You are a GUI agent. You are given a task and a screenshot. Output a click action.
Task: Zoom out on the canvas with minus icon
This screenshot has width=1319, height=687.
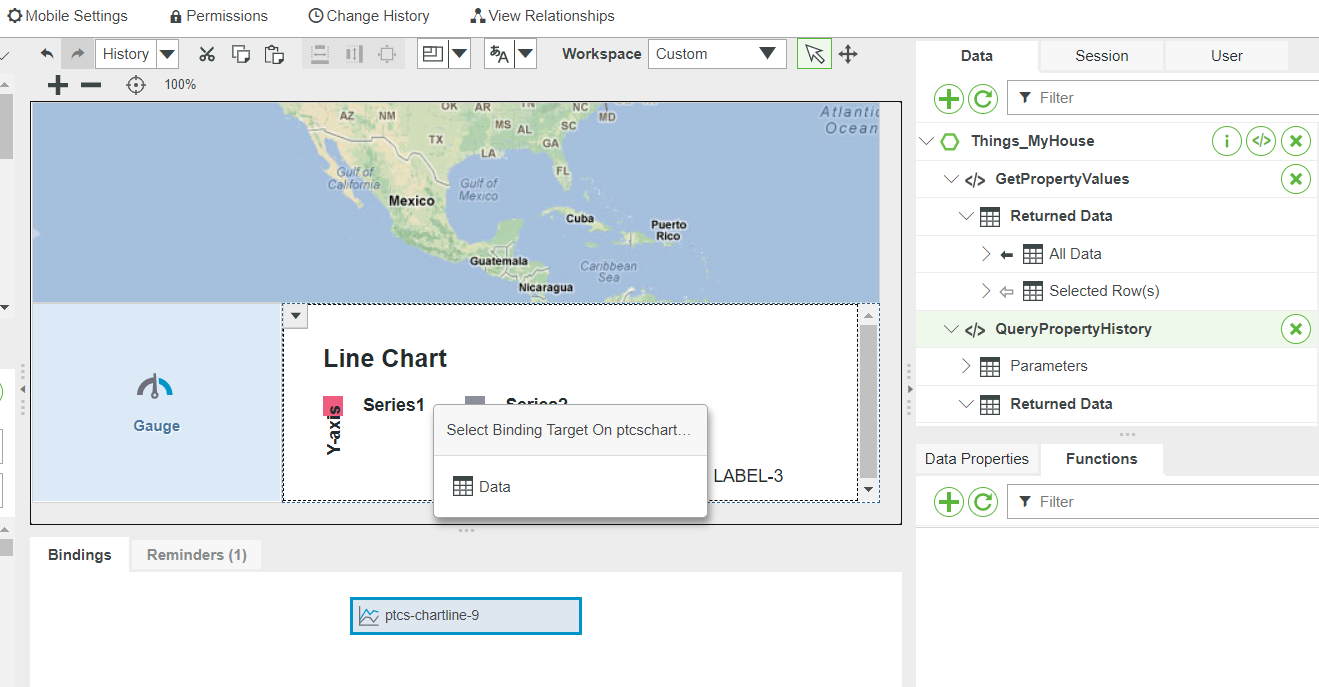tap(91, 85)
